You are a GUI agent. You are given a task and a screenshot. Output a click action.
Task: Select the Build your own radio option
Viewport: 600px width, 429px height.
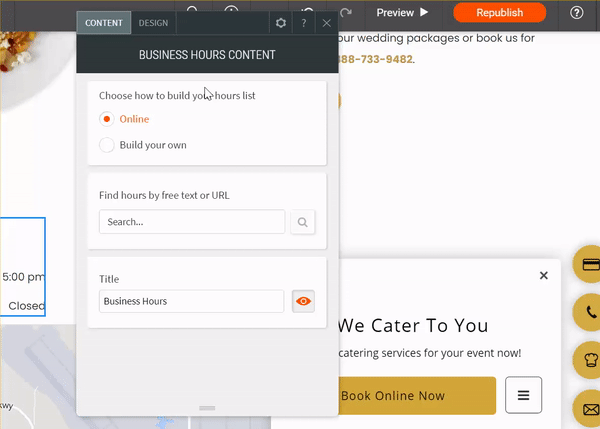[x=107, y=145]
